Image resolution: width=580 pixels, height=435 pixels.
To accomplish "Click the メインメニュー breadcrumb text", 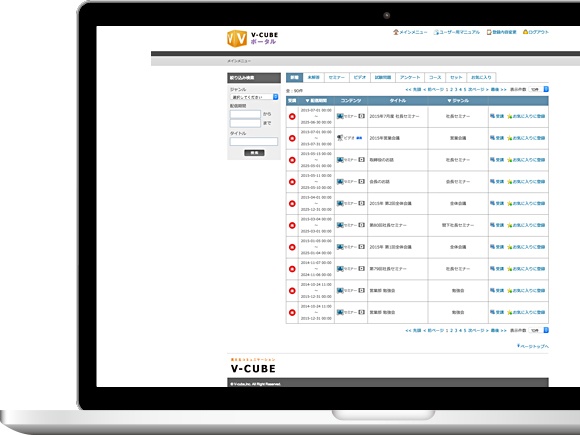I will tap(239, 61).
